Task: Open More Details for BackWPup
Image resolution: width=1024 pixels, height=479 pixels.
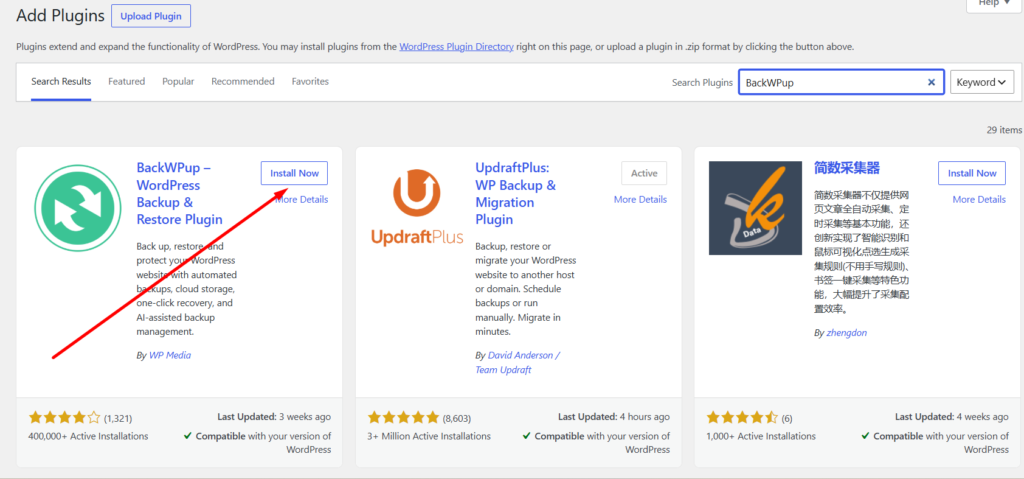Action: coord(302,199)
